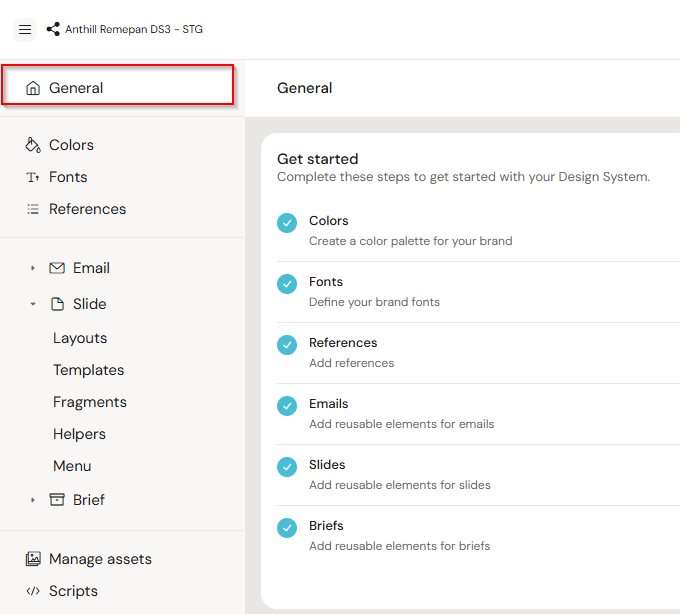680x614 pixels.
Task: Select Templates in the sidebar
Action: (x=88, y=370)
